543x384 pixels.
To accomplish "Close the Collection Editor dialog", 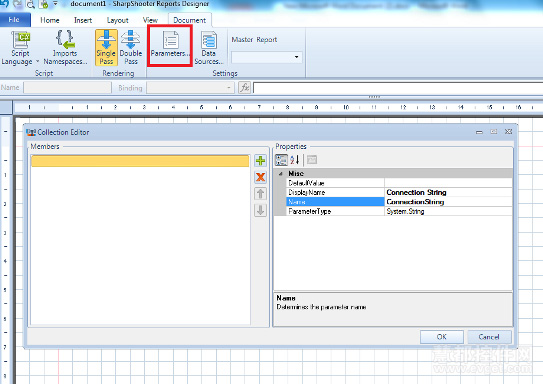I will (x=508, y=132).
